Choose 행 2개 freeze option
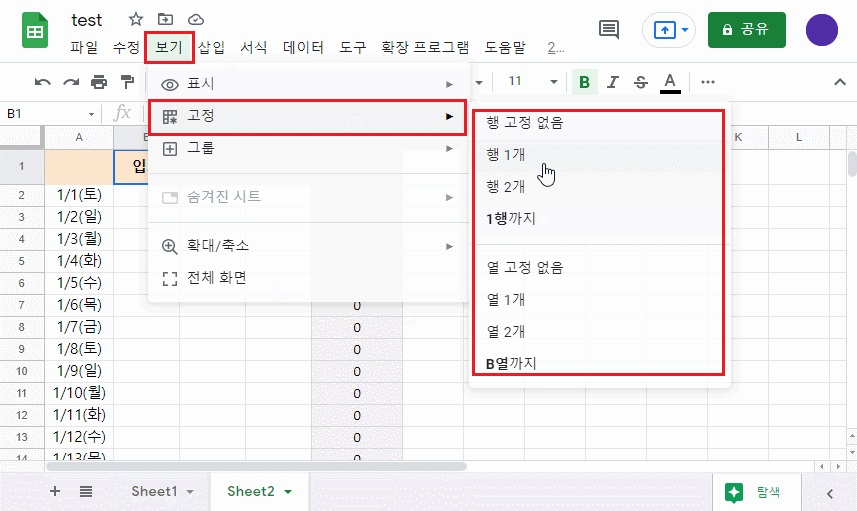857x511 pixels. (x=598, y=187)
